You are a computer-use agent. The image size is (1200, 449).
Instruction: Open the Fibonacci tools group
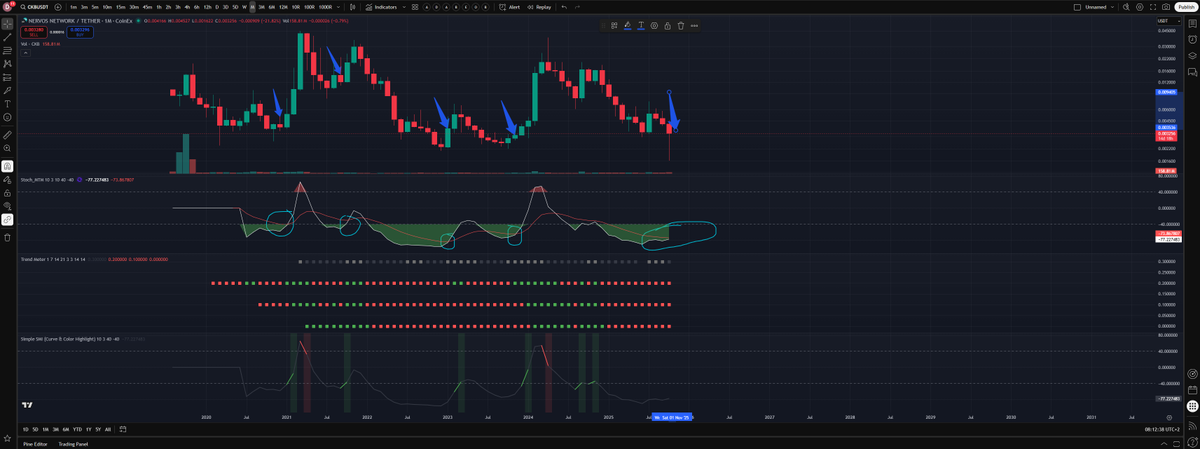tap(7, 49)
